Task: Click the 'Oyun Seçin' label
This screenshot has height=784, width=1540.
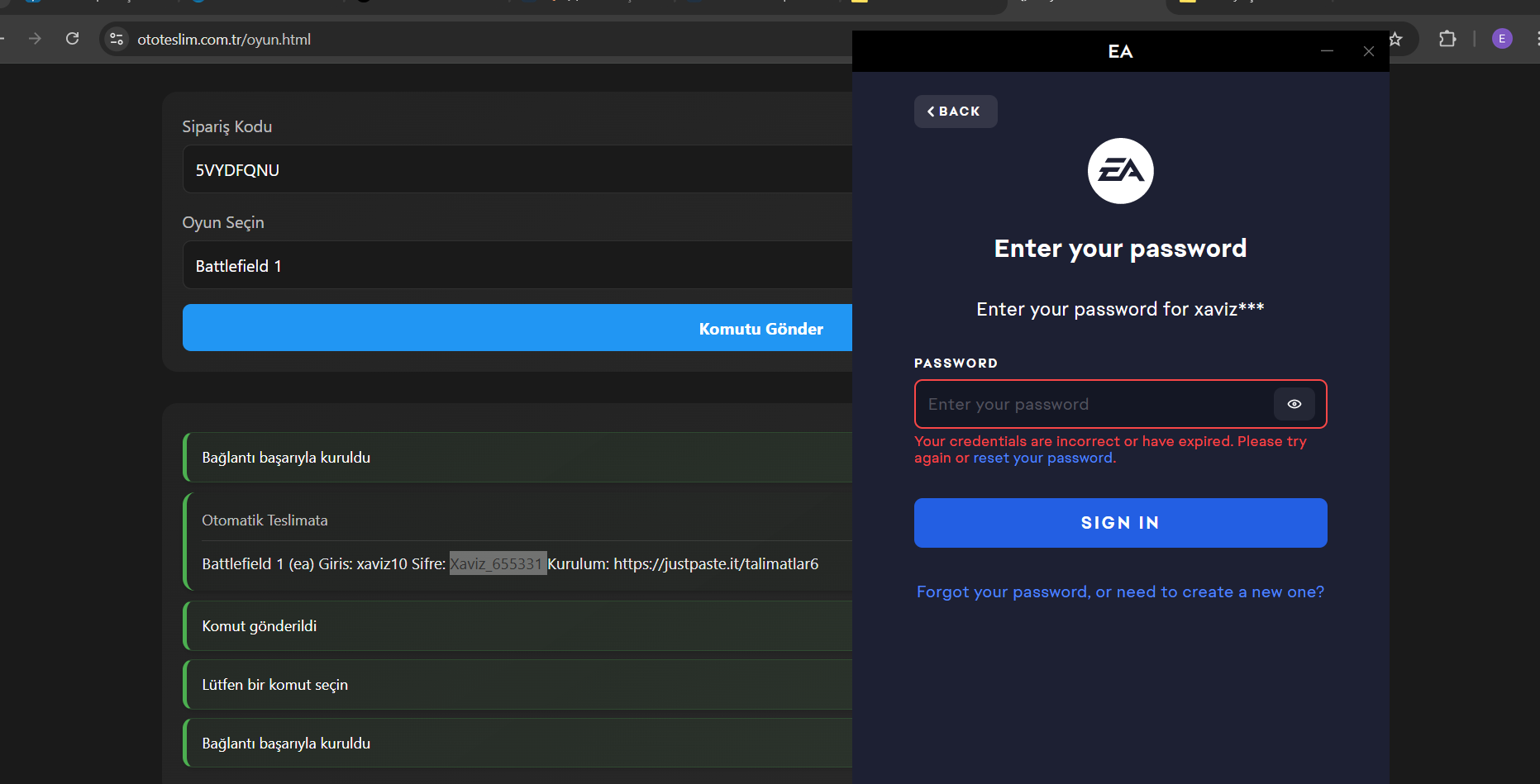Action: pyautogui.click(x=223, y=222)
